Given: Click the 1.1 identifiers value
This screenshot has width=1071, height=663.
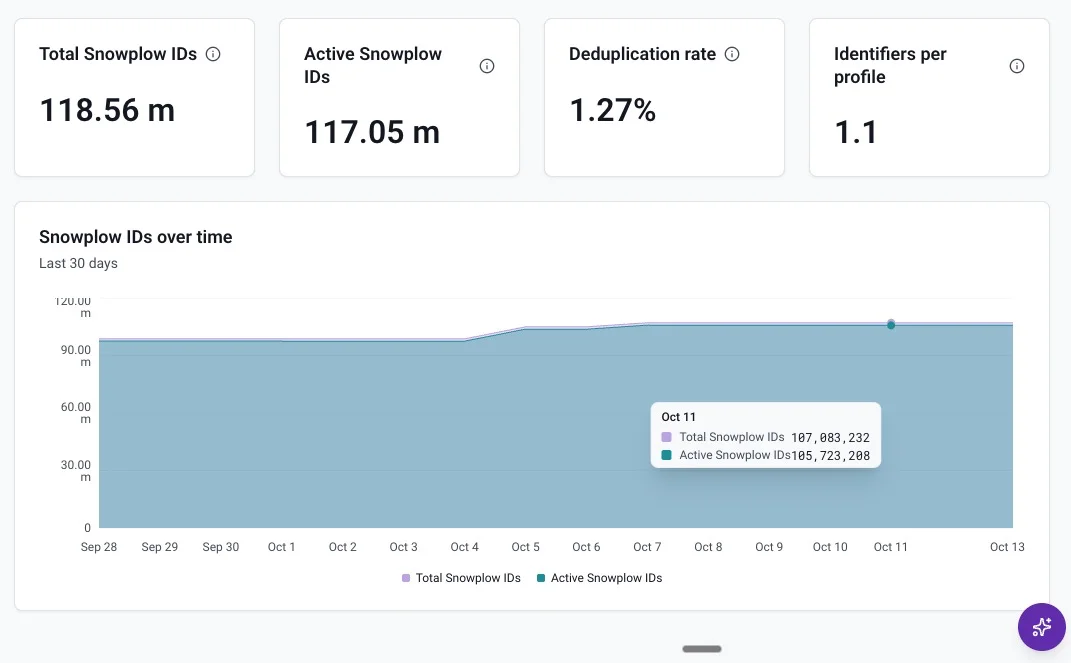Looking at the screenshot, I should (x=856, y=132).
